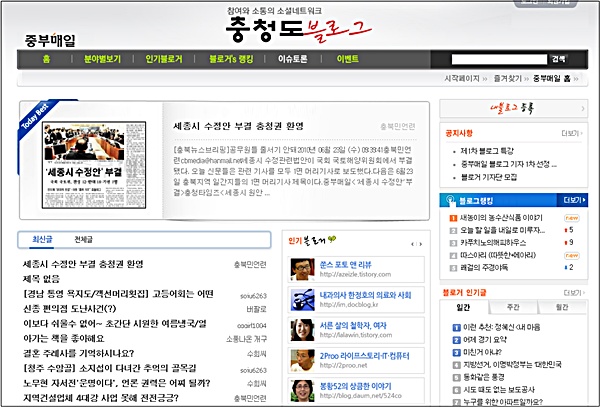Go to 중부매일 홈 link
The width and height of the screenshot is (600, 407).
pos(552,78)
